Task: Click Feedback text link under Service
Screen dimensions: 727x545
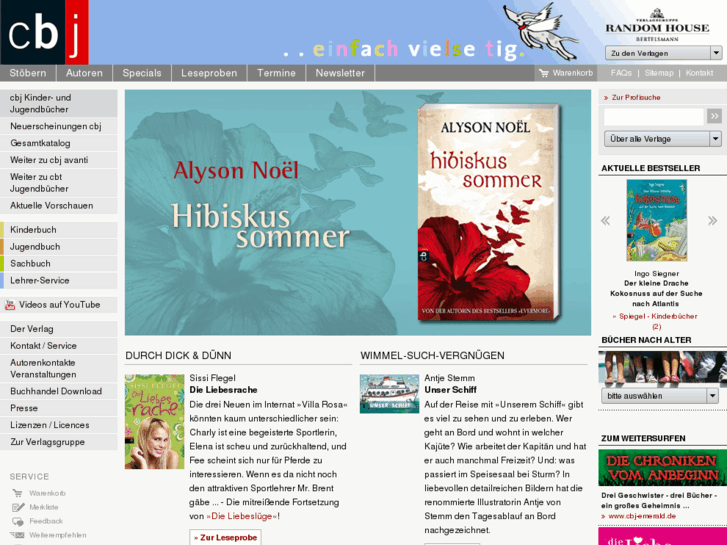Action: click(x=46, y=521)
